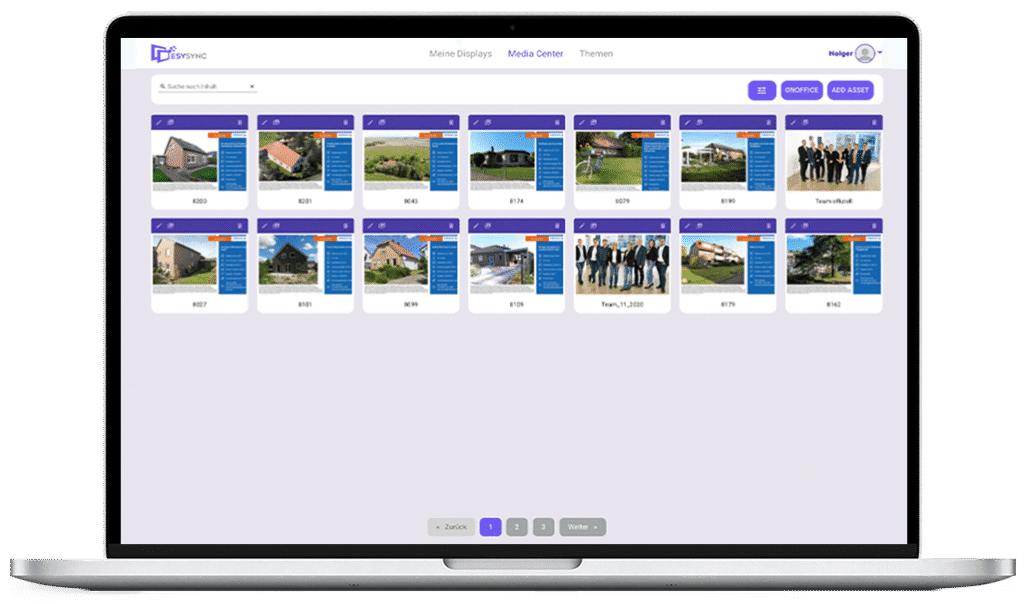Viewport: 1024px width, 604px height.
Task: Delete asset 8043 via trash icon
Action: pos(451,122)
